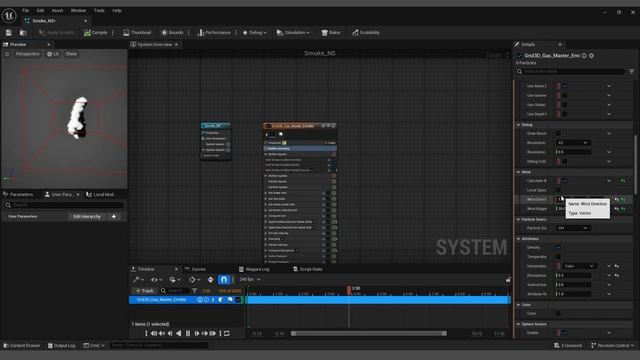Open the Details filter options
The image size is (640, 360).
tap(631, 71)
